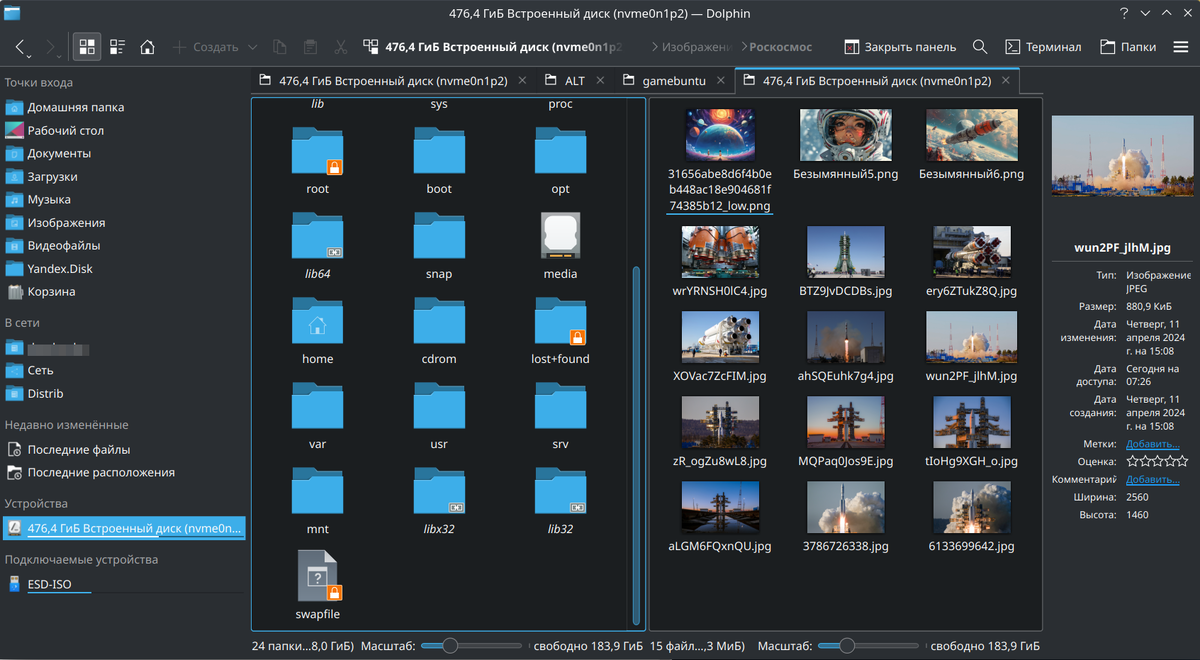1200x660 pixels.
Task: Open the hamburger menu at top right
Action: (1181, 46)
